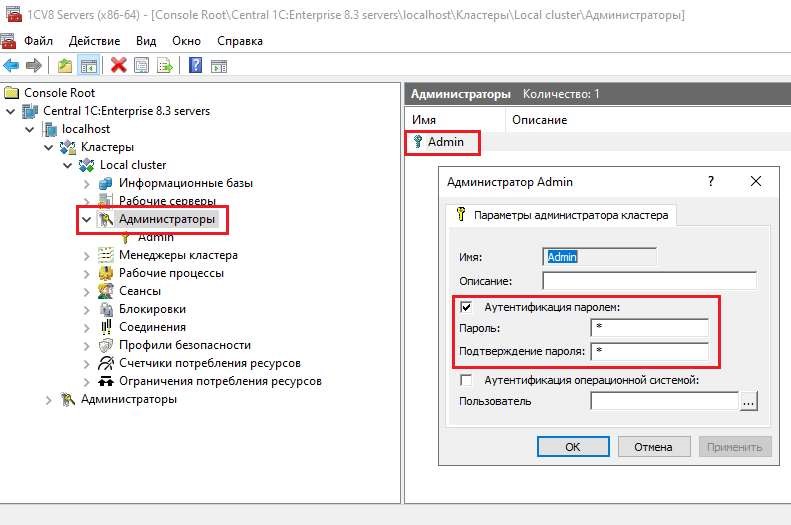Open the Справка menu

click(239, 41)
